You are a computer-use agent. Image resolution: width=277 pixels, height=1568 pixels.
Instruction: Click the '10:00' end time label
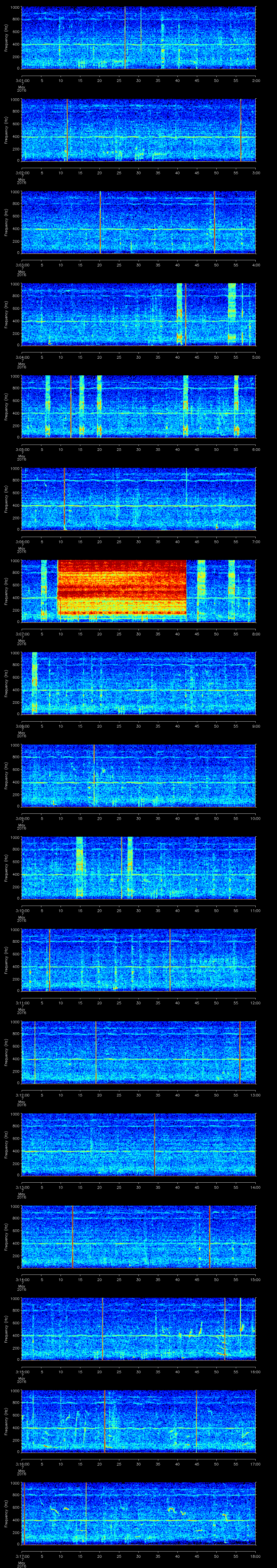255,819
